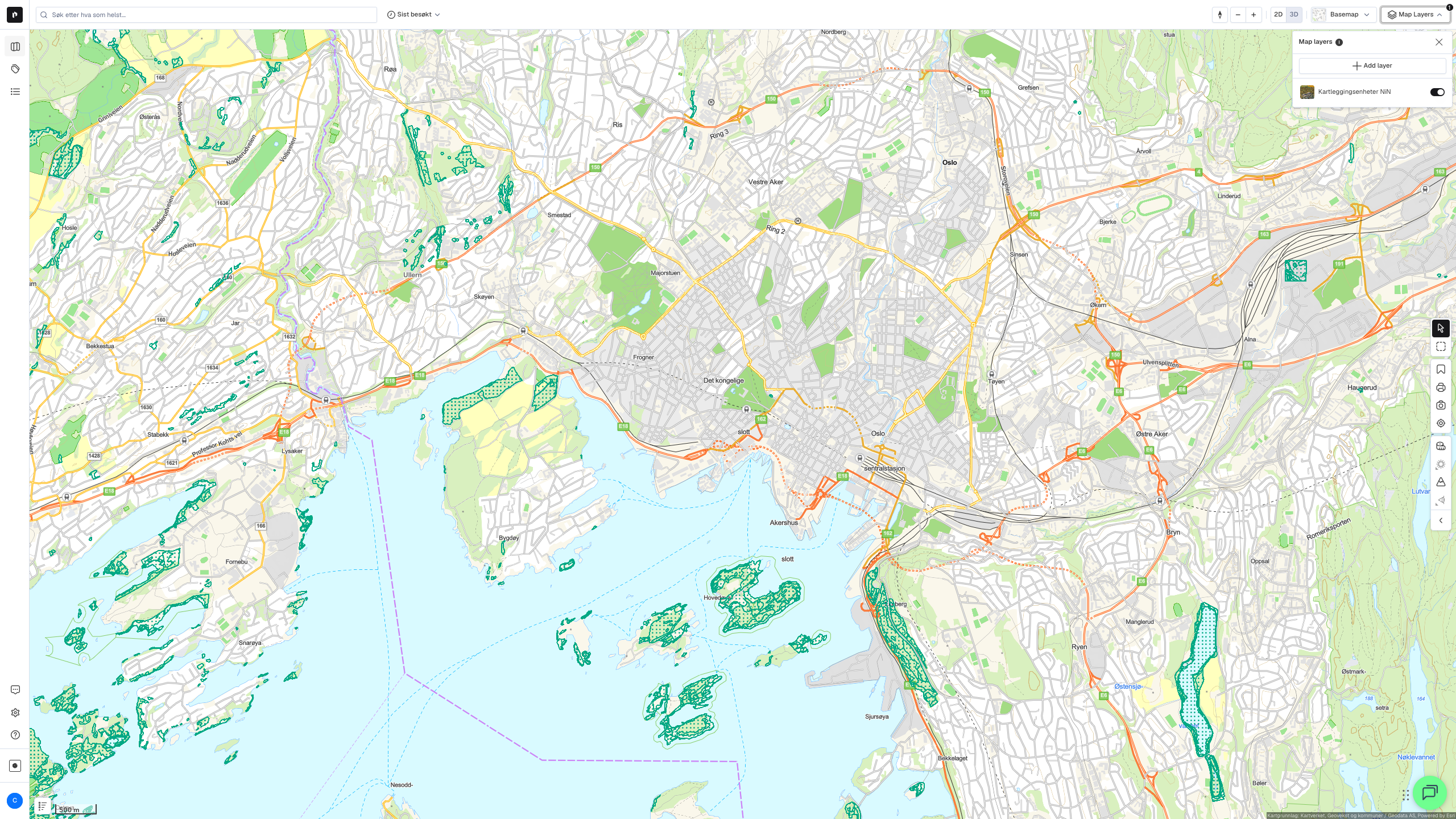Open the legend icon at bottom left
1456x819 pixels.
43,806
